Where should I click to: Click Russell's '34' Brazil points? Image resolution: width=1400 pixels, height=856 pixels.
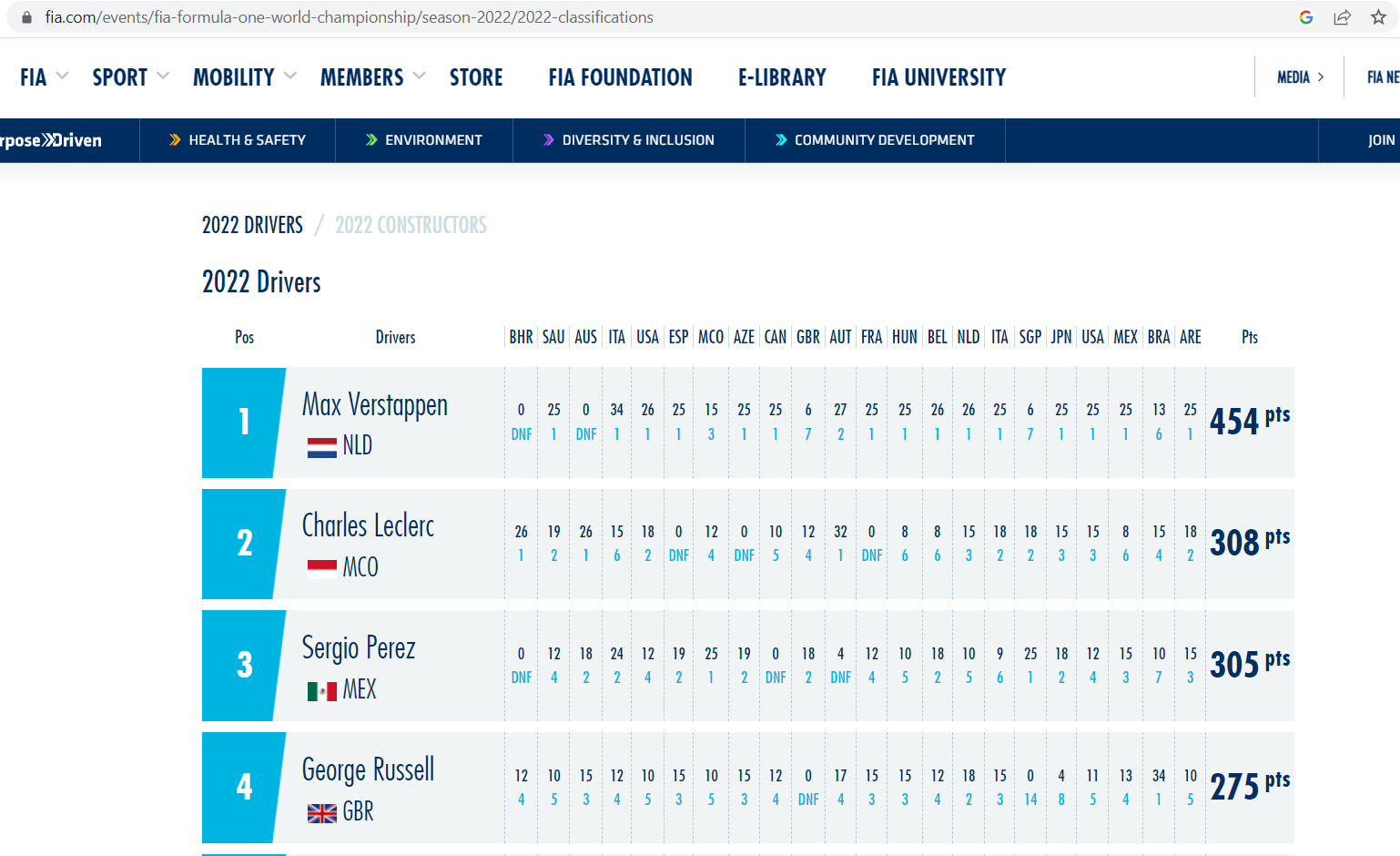(x=1159, y=776)
